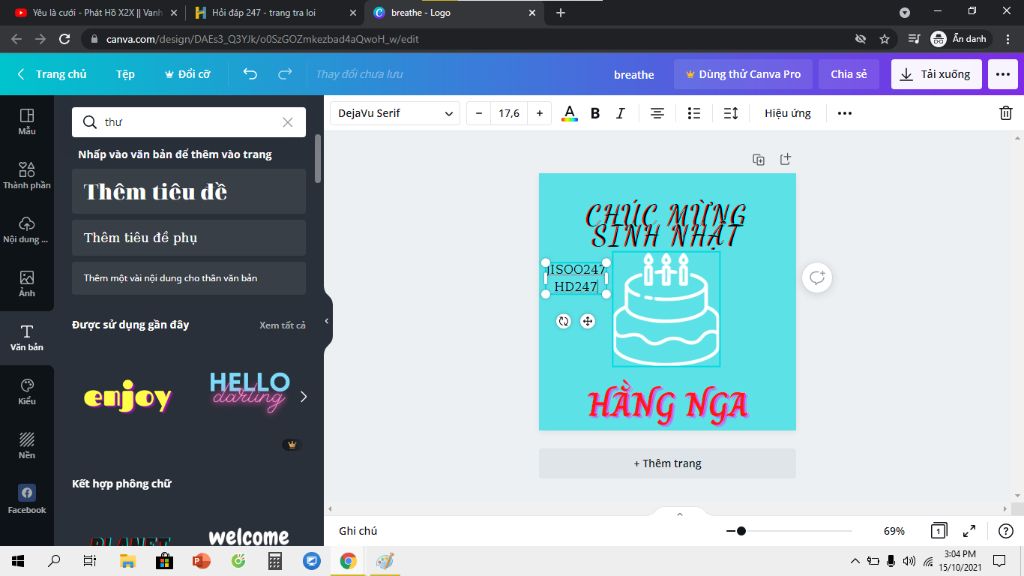1024x576 pixels.
Task: Click Dùng thử Canva Pro
Action: pyautogui.click(x=743, y=74)
